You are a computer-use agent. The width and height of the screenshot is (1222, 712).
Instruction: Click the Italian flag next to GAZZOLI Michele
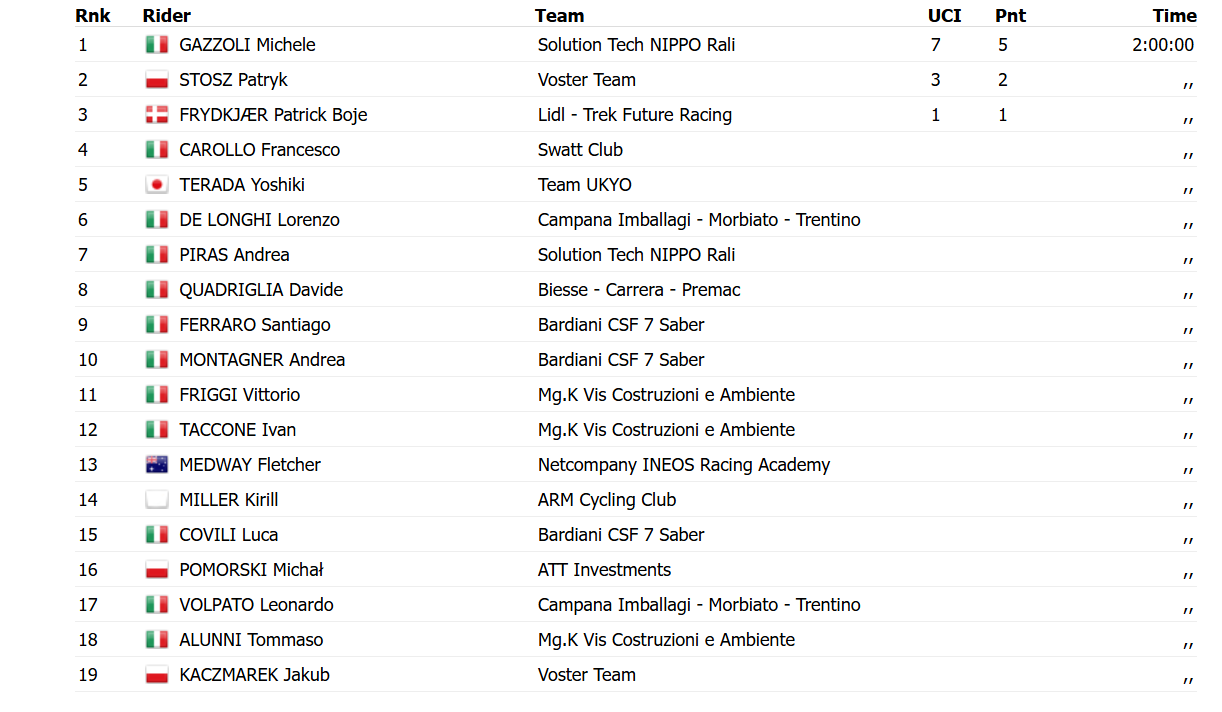point(156,45)
